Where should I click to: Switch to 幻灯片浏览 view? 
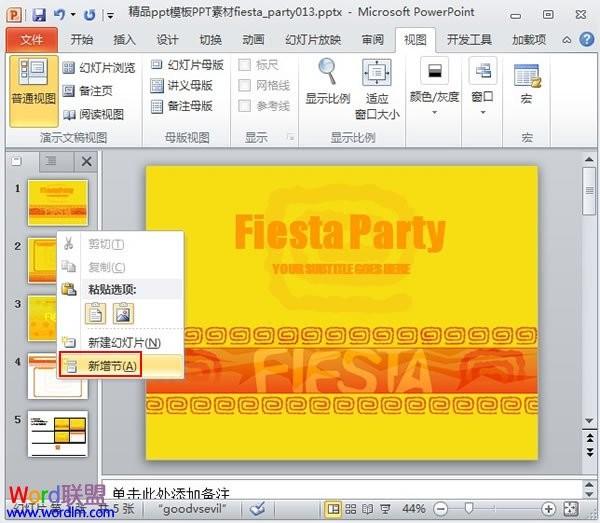(x=99, y=68)
